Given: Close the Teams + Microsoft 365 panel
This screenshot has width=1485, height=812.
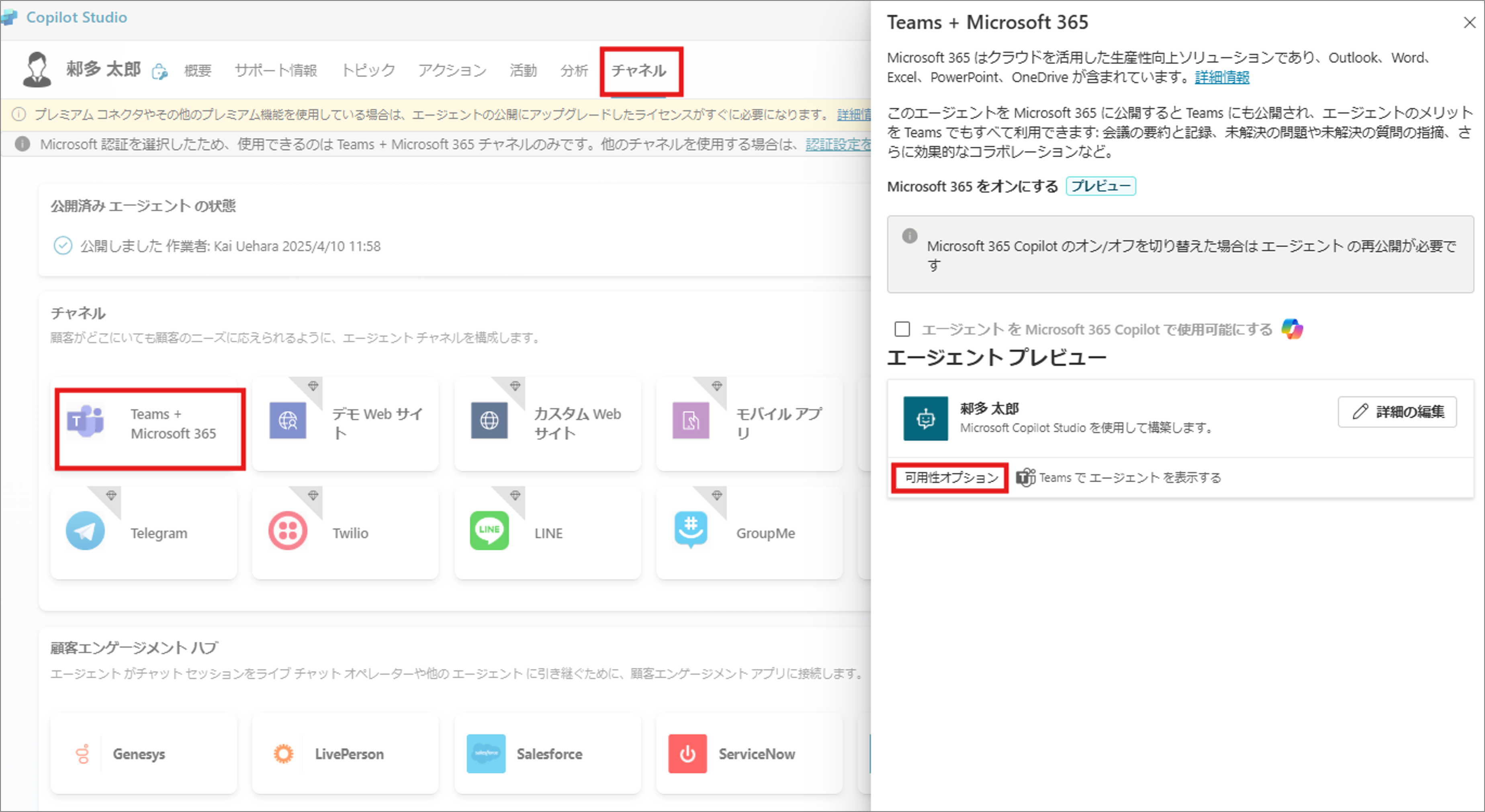Looking at the screenshot, I should tap(1469, 22).
